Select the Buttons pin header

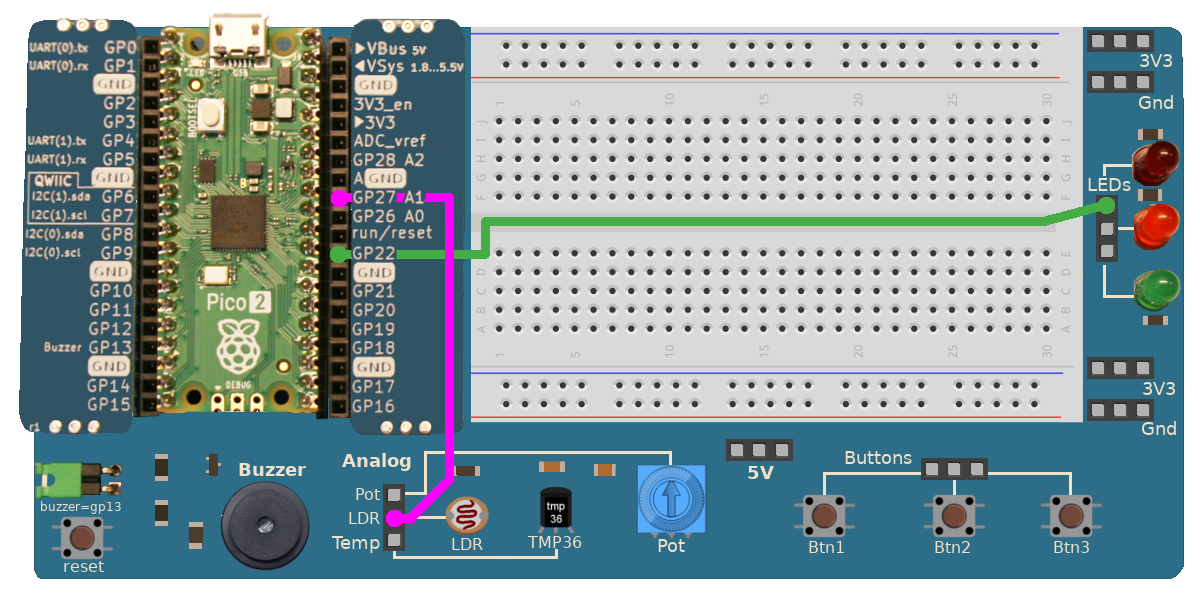pos(954,468)
